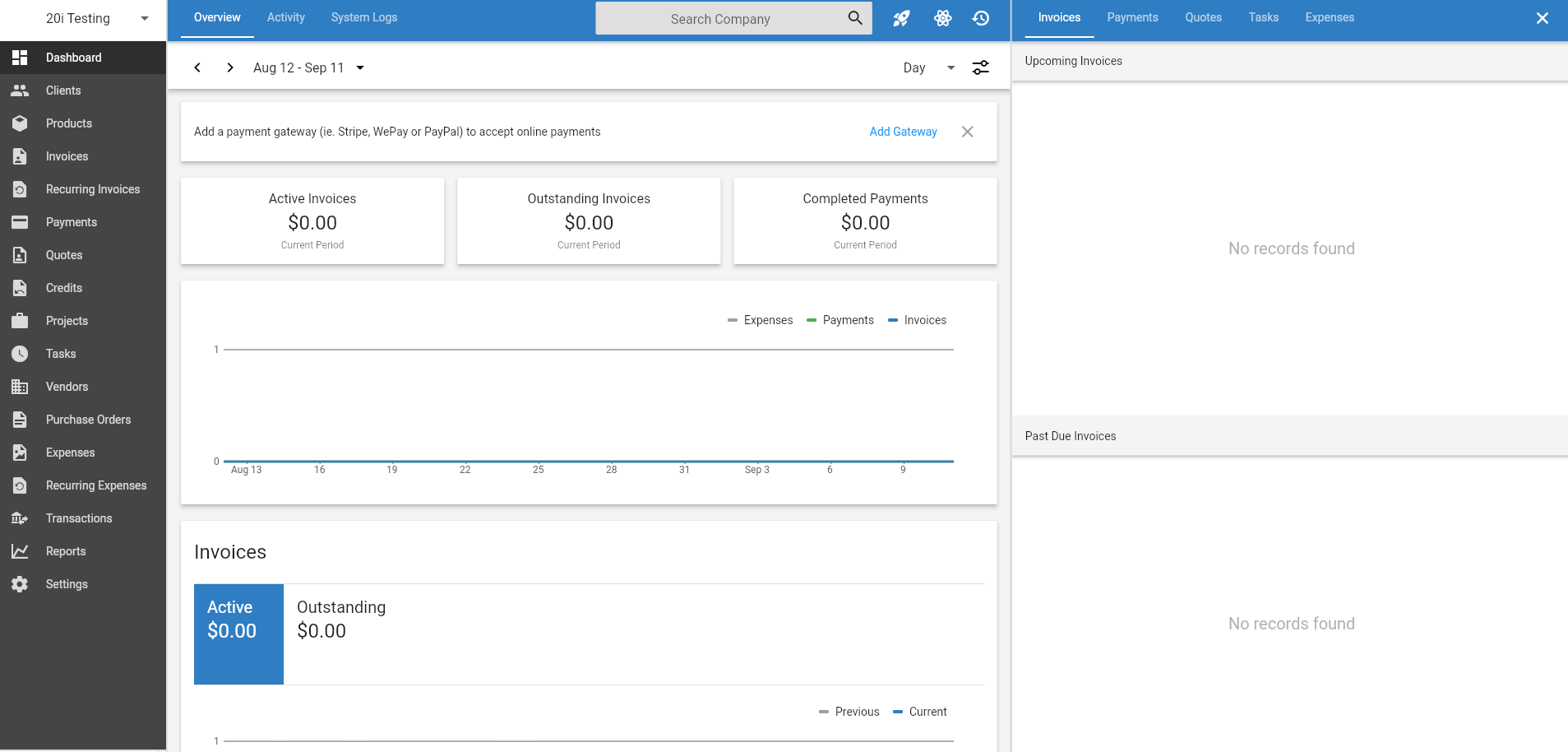
Task: Click the search magnifier icon
Action: pyautogui.click(x=855, y=18)
